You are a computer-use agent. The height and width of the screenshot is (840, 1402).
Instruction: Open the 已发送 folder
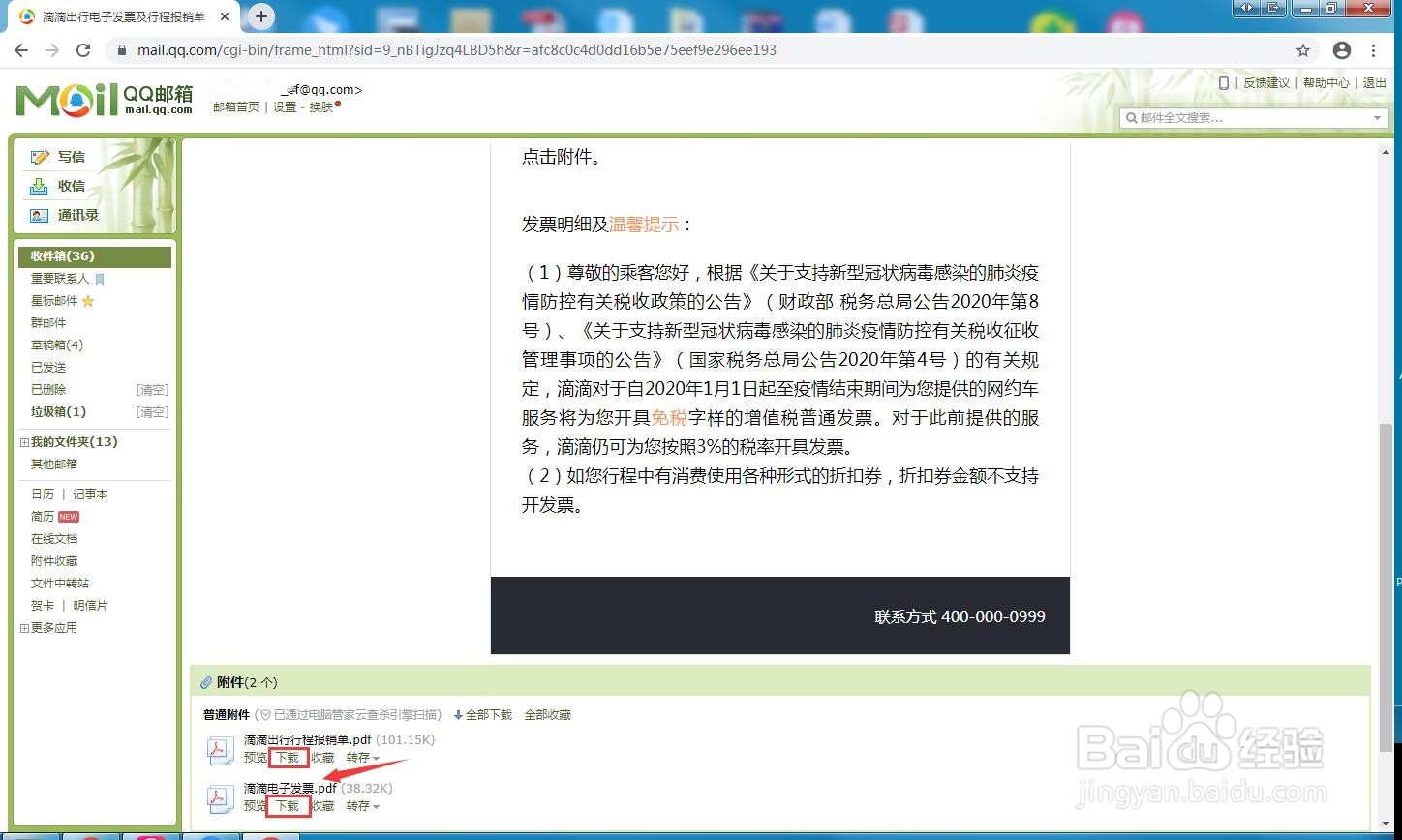[48, 368]
